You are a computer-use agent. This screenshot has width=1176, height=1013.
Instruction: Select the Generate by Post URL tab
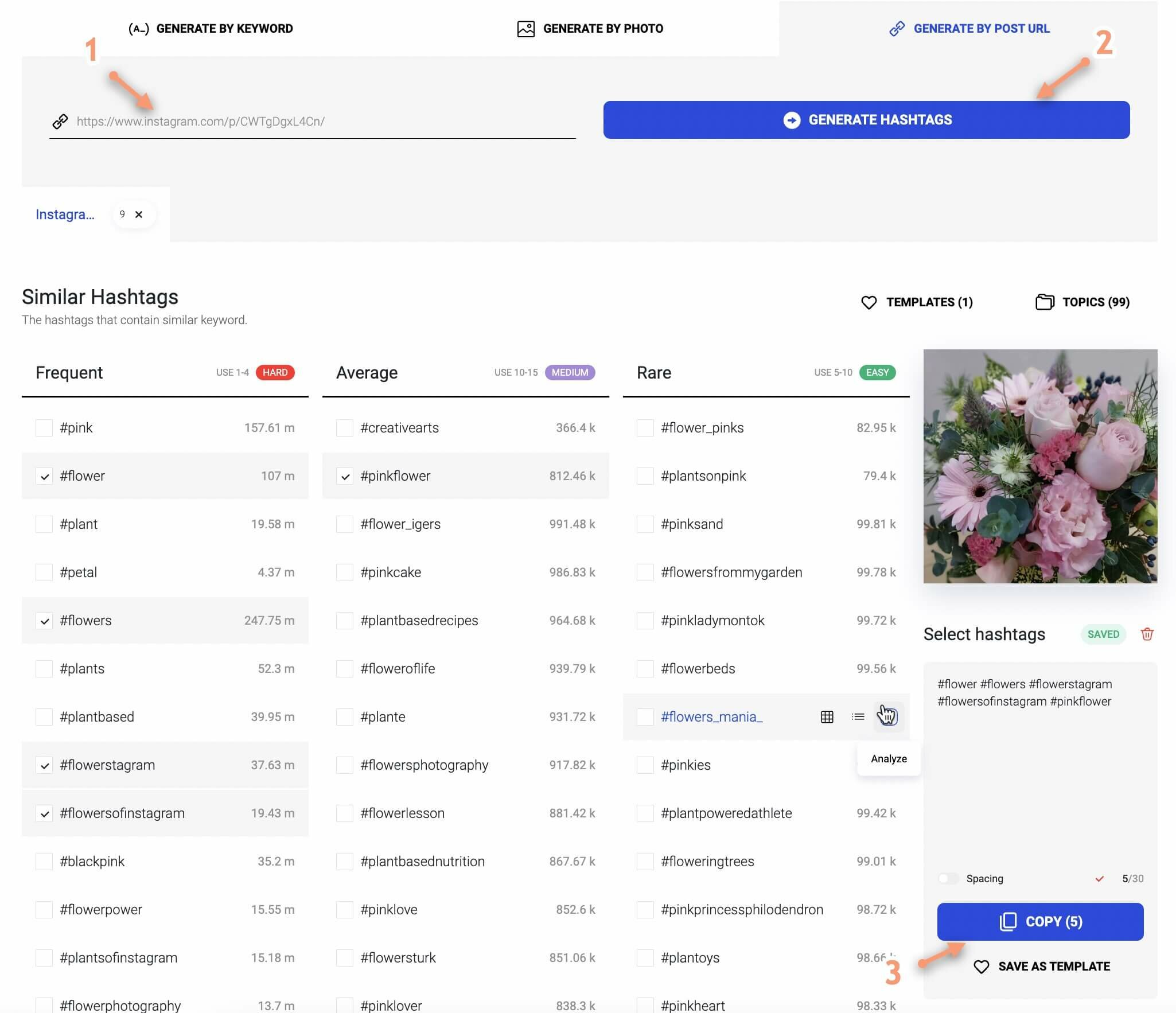click(x=969, y=29)
